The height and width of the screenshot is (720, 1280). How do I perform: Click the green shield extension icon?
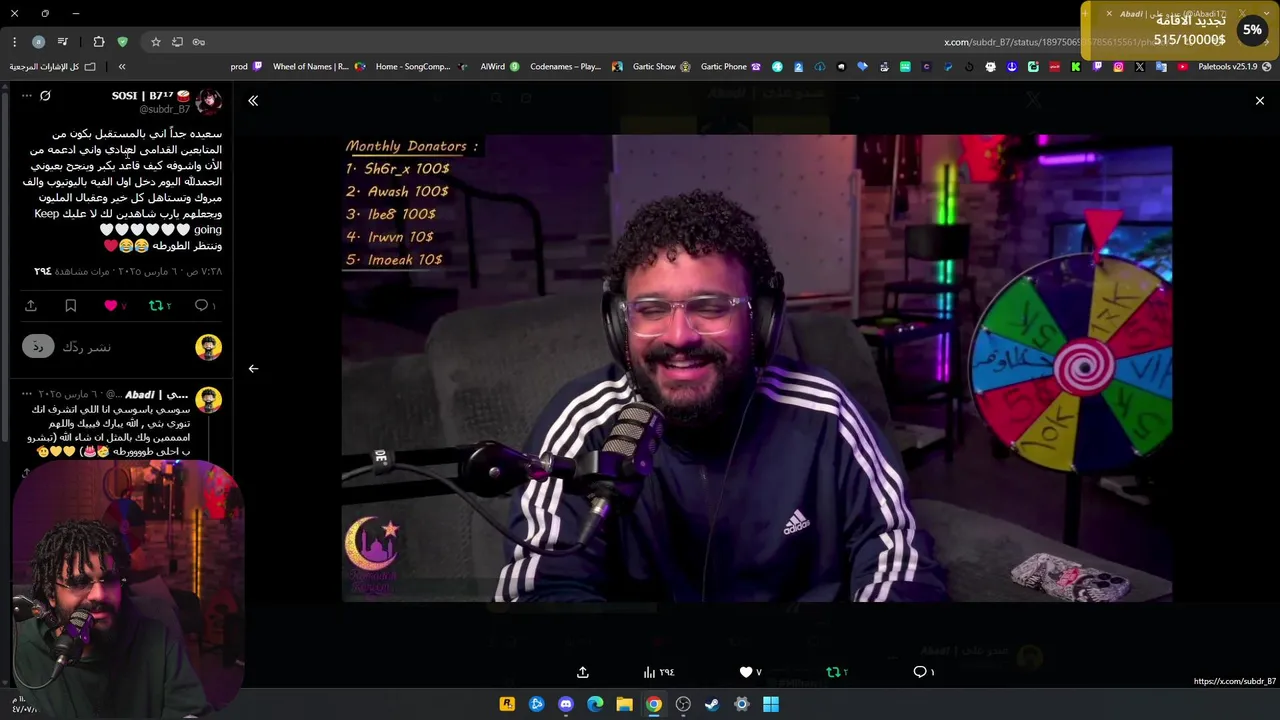[122, 42]
